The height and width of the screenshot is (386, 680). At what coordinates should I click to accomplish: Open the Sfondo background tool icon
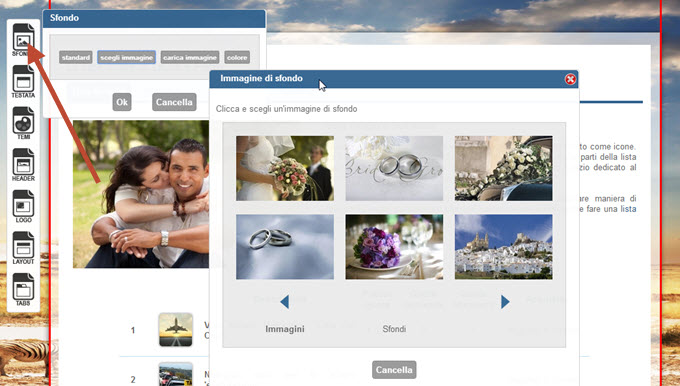[23, 39]
